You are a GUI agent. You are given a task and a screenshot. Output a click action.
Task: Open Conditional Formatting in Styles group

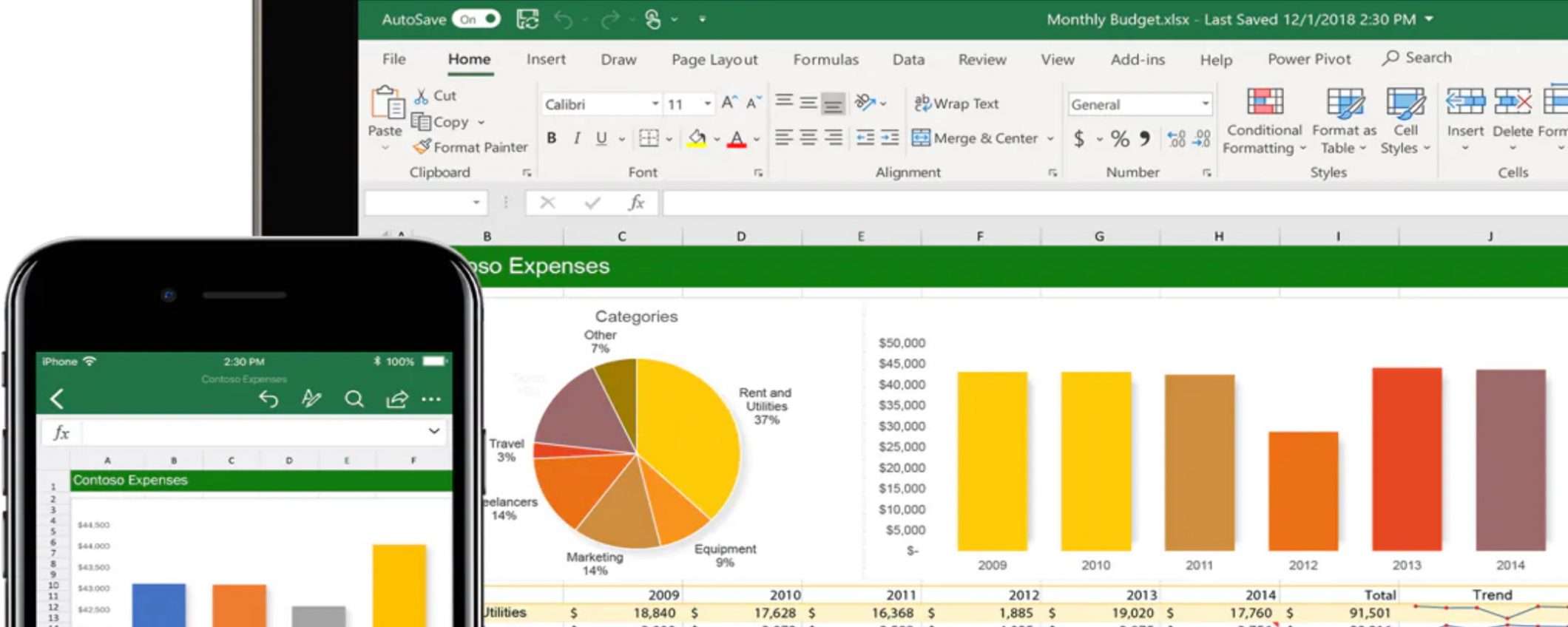pyautogui.click(x=1263, y=120)
